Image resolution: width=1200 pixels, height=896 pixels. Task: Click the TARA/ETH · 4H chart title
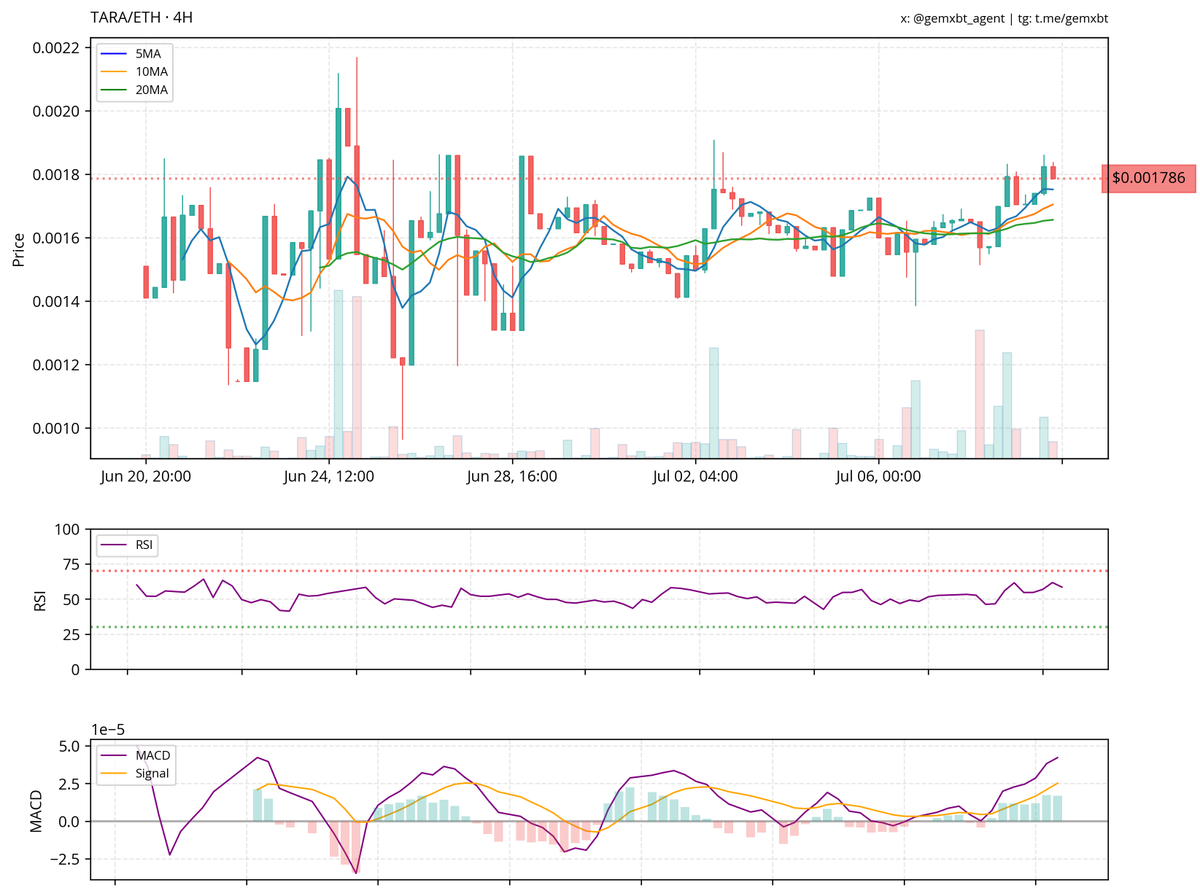point(141,18)
